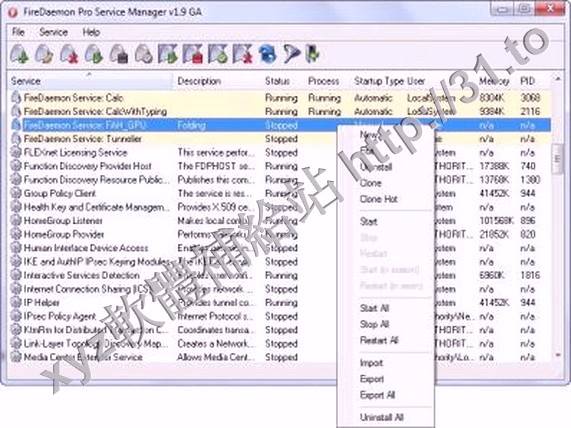Click the icon beside FireDaemon Service: Tunneller
Image resolution: width=571 pixels, height=428 pixels.
16,138
